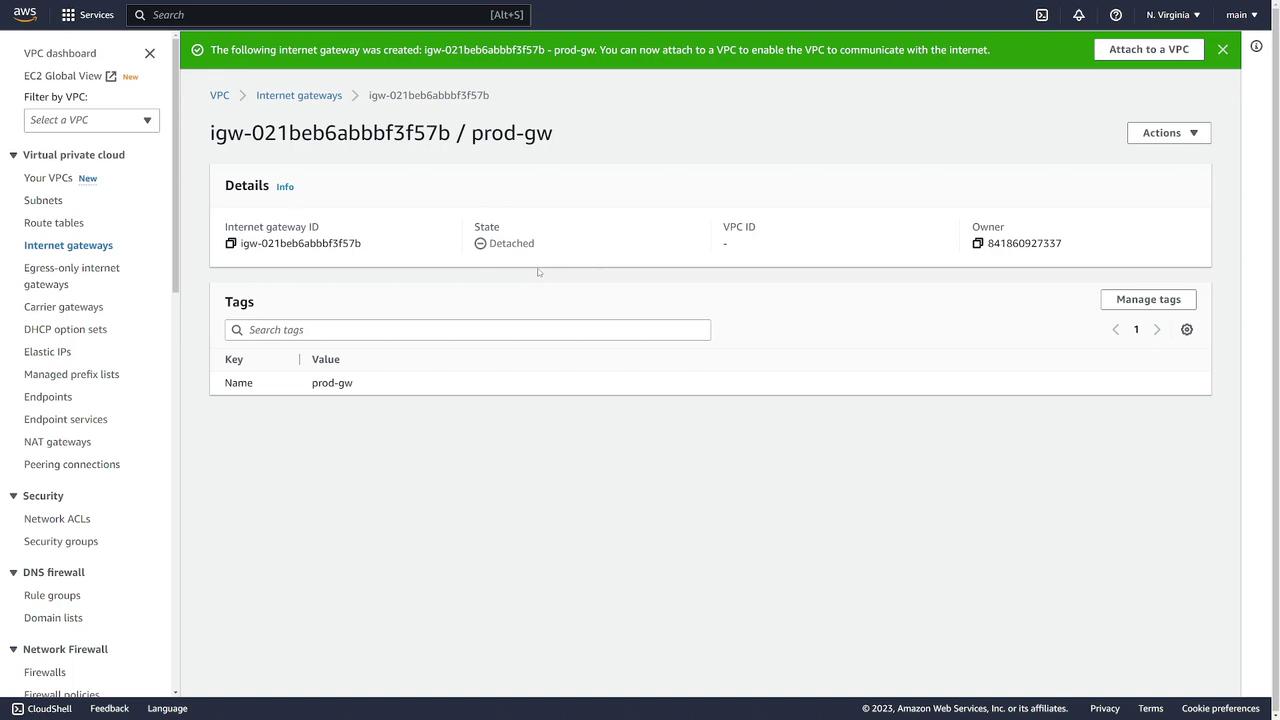Open the main account menu

click(1242, 15)
